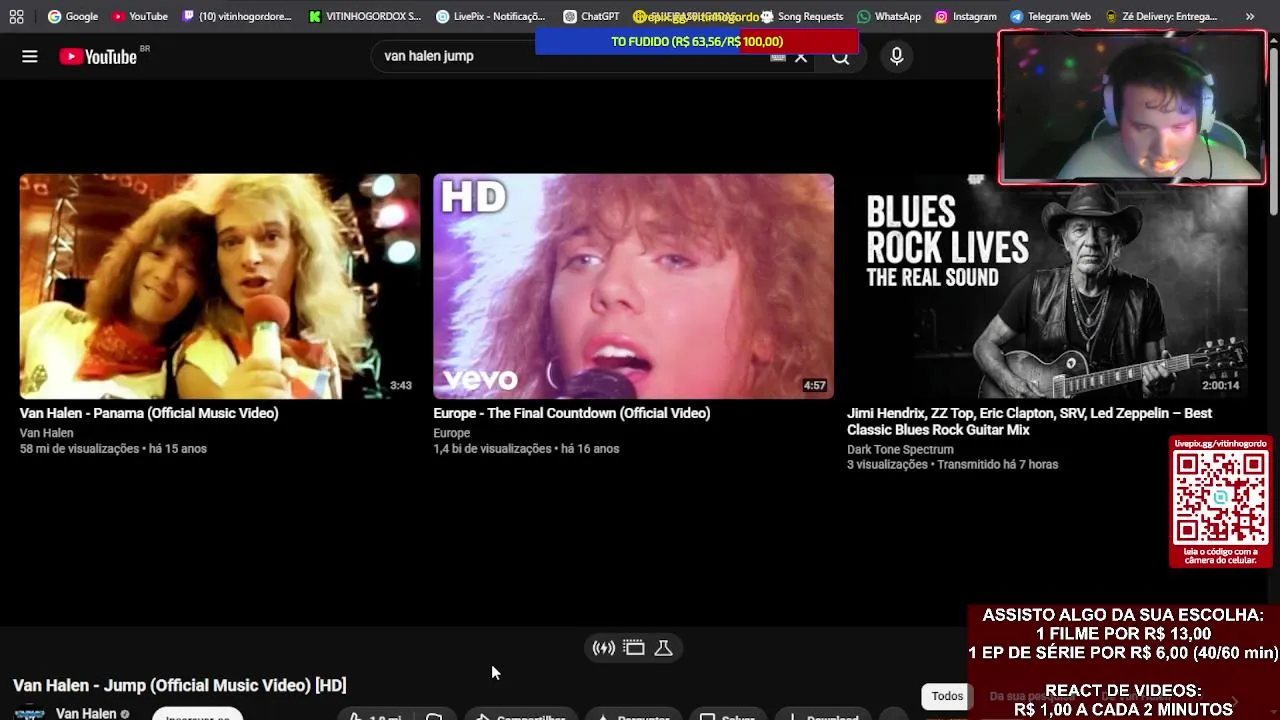This screenshot has height=720, width=1280.
Task: Open the Twitch vitinhogordore bookmark
Action: (x=237, y=16)
